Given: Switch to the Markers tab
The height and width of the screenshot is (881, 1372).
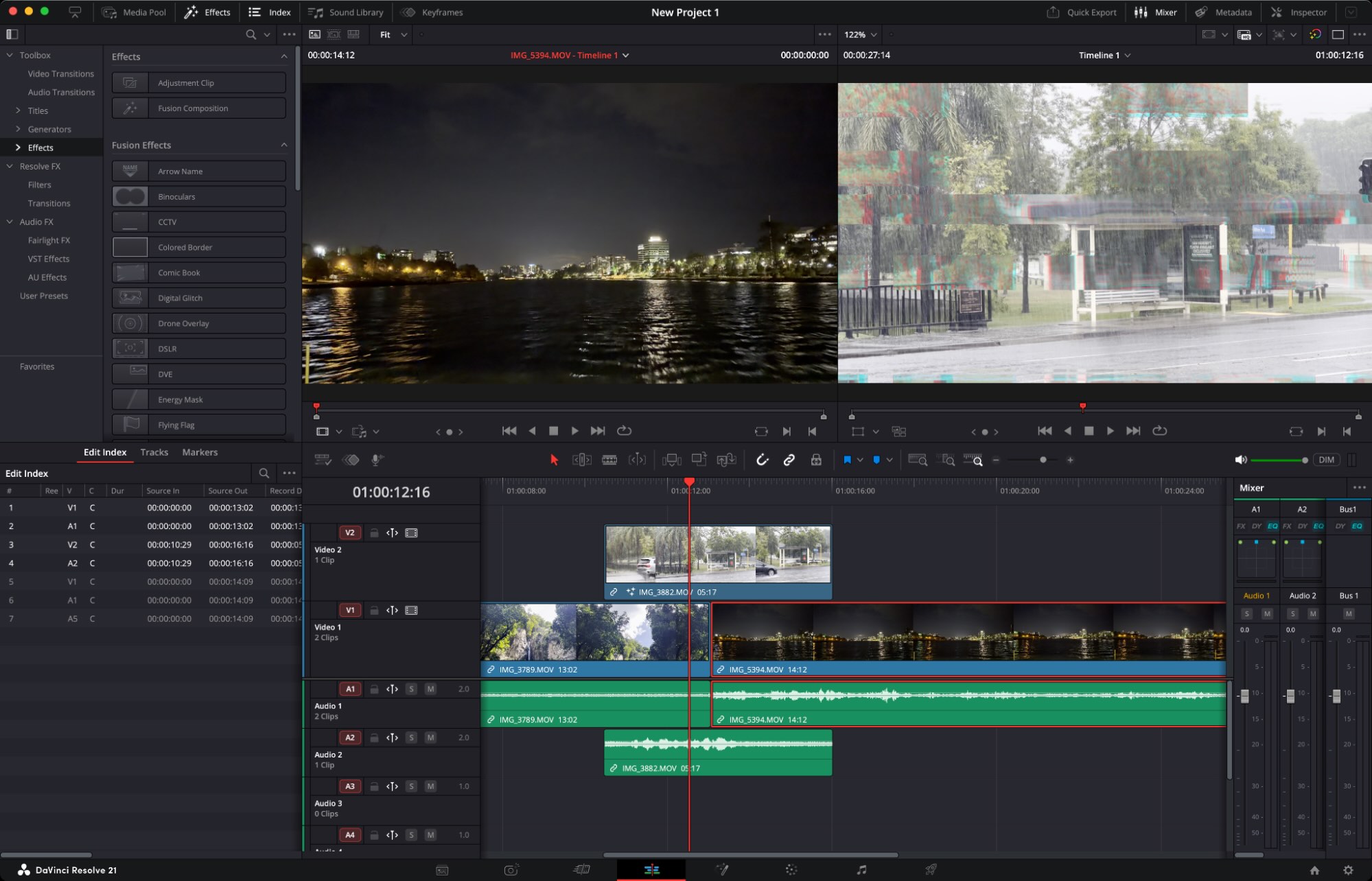Looking at the screenshot, I should pos(200,452).
